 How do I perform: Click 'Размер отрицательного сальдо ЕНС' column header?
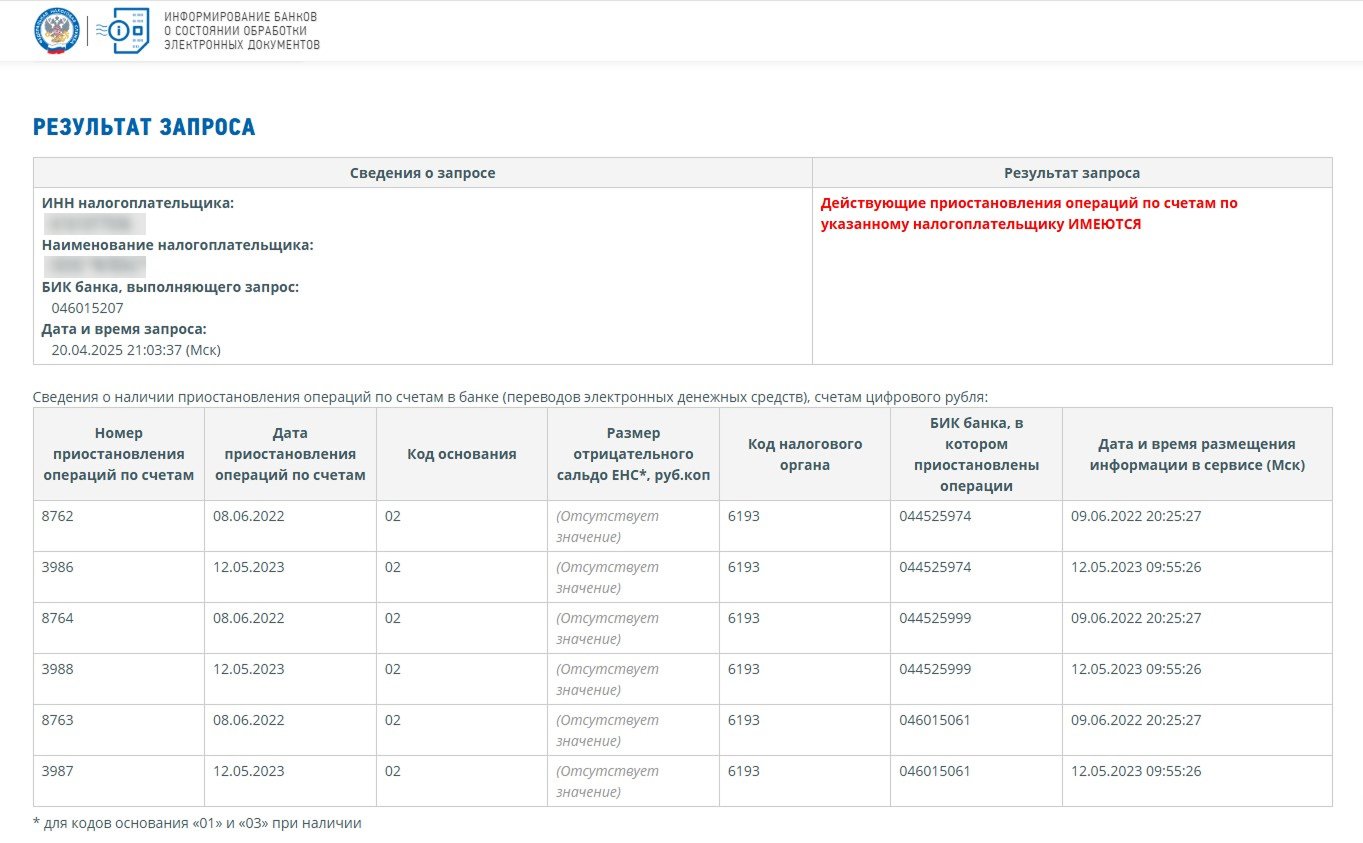click(633, 454)
